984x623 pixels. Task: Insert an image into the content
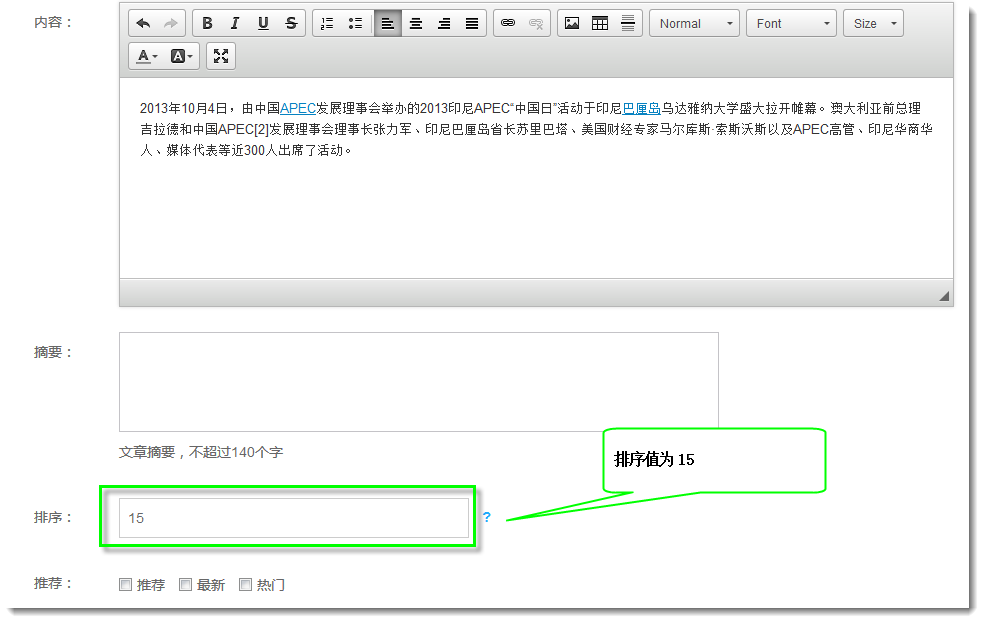572,24
